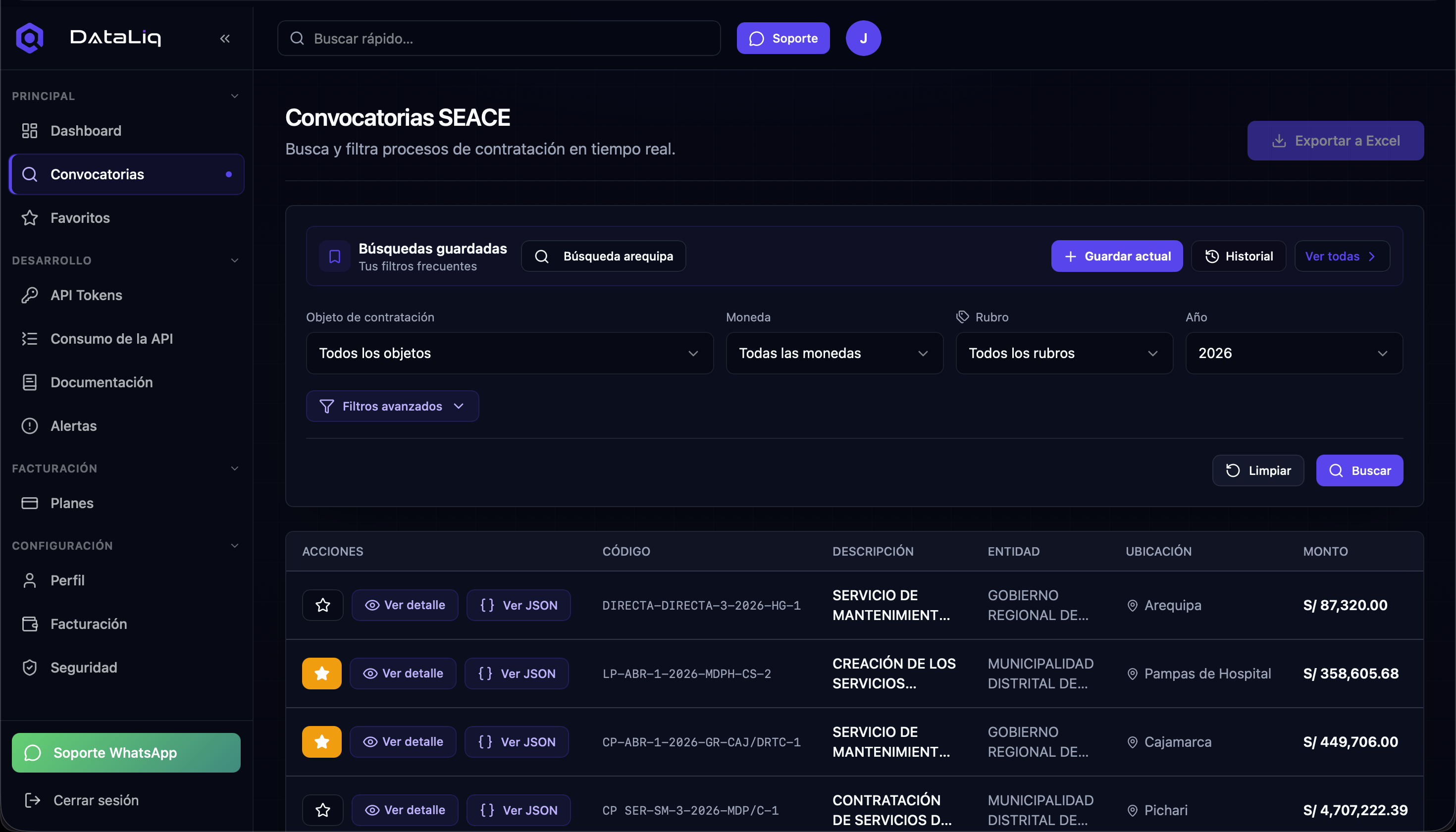1456x832 pixels.
Task: Click the tag icon next to Rubro
Action: pos(963,316)
